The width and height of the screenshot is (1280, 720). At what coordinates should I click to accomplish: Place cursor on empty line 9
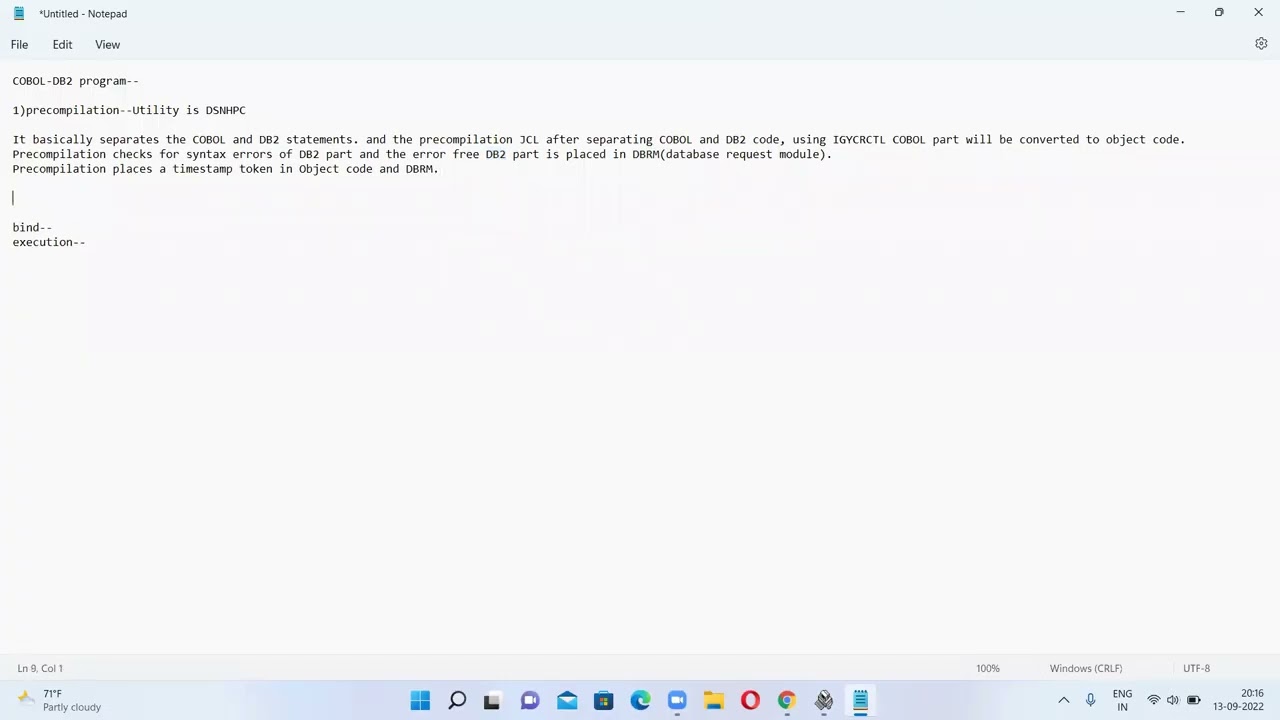640,198
